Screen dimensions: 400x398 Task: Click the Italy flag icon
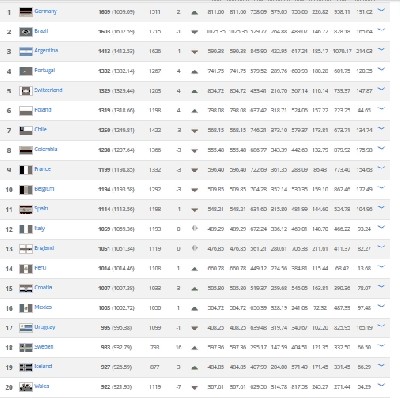click(26, 229)
